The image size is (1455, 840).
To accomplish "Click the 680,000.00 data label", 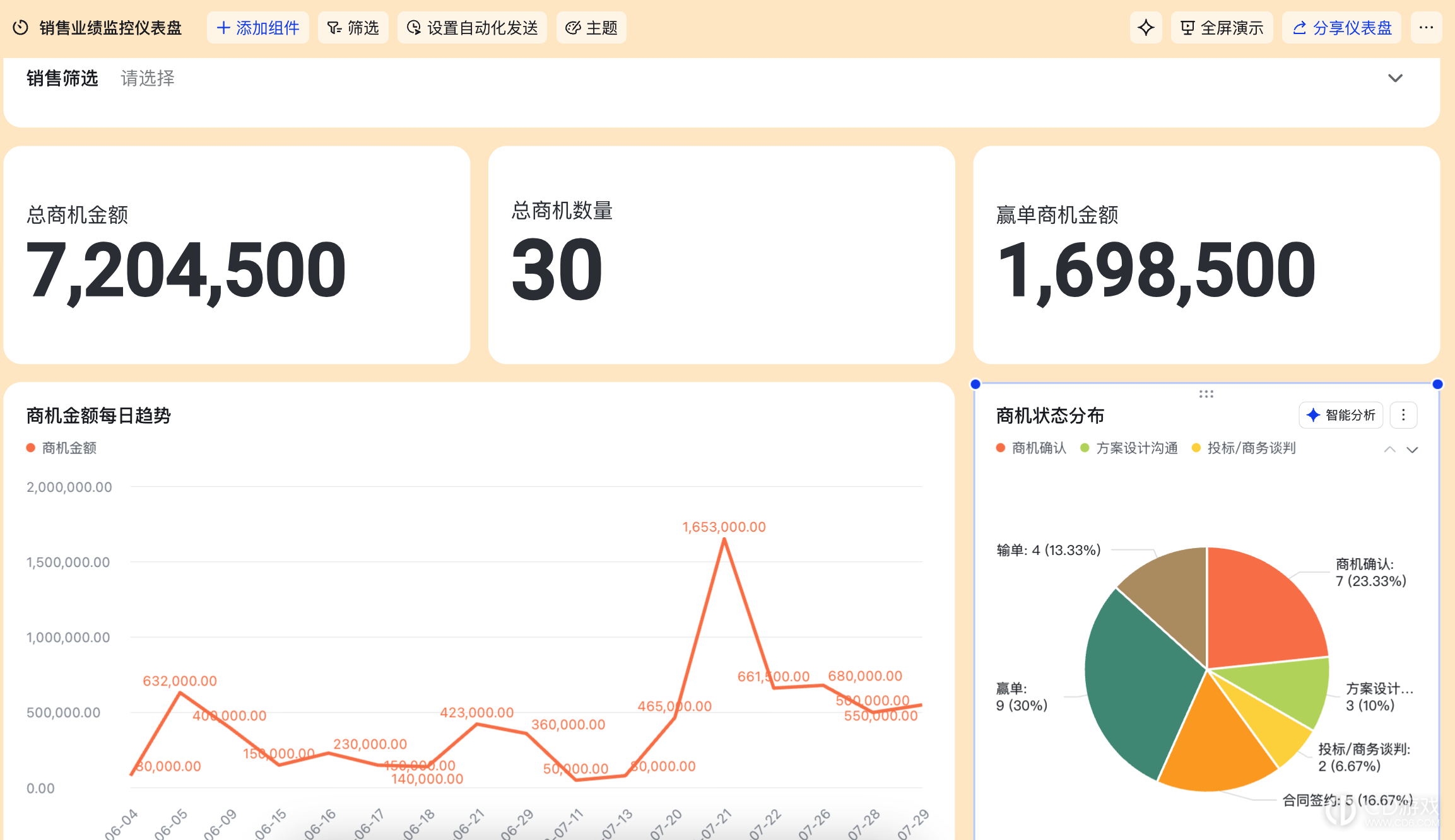I will (865, 675).
